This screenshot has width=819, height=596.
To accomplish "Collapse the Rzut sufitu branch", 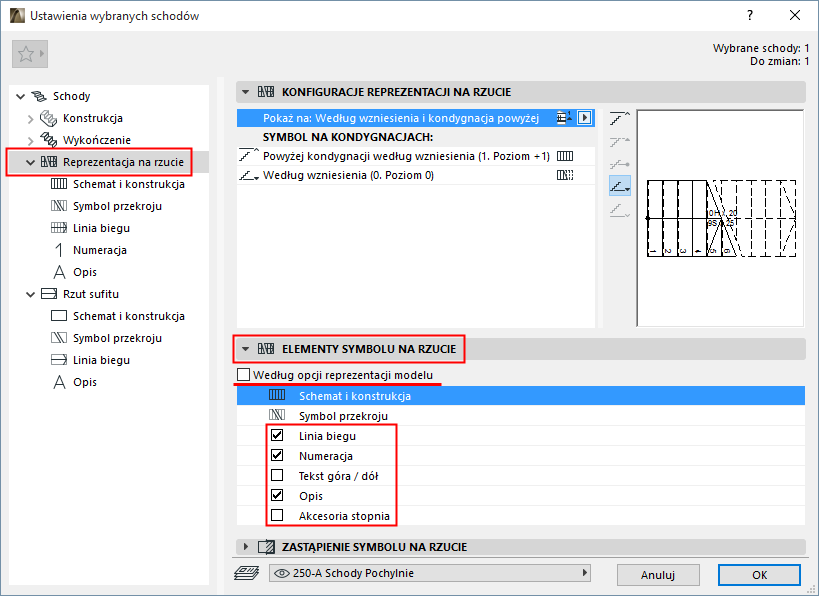I will coord(30,295).
